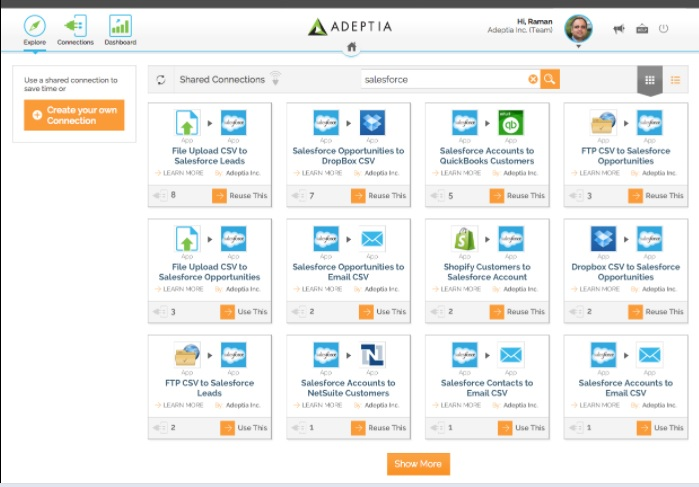Click email envelope icon on Salesforce Opportunities to Email CSV
699x487 pixels.
pyautogui.click(x=372, y=238)
